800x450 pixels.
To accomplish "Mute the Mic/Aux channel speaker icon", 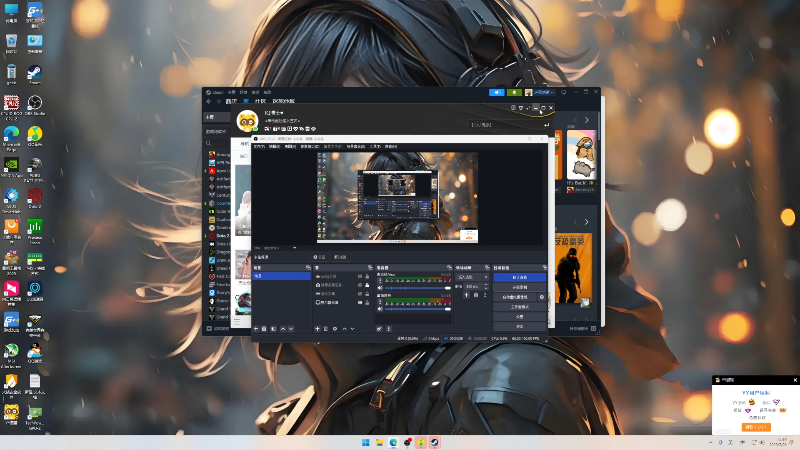I will (380, 288).
